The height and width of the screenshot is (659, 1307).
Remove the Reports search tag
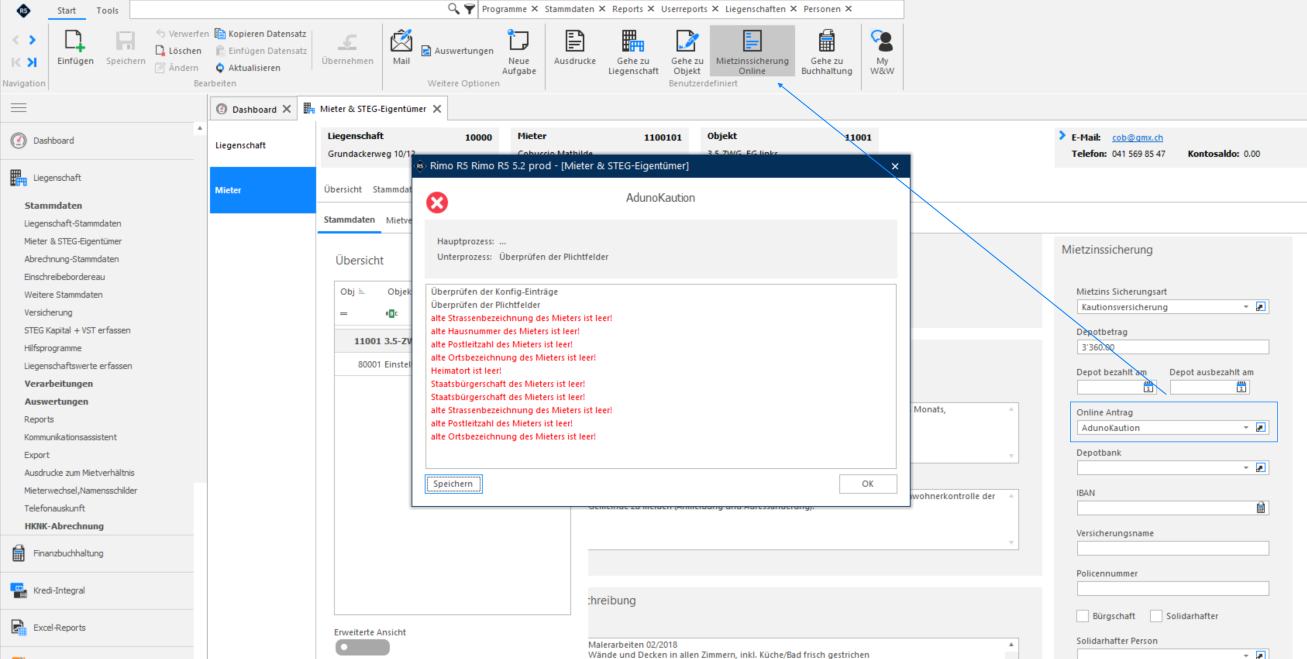point(652,9)
